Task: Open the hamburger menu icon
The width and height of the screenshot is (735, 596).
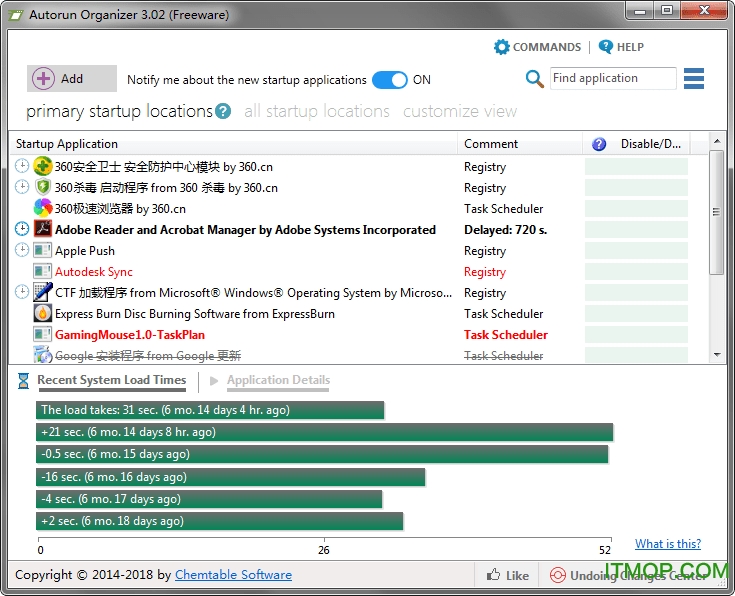Action: 694,78
